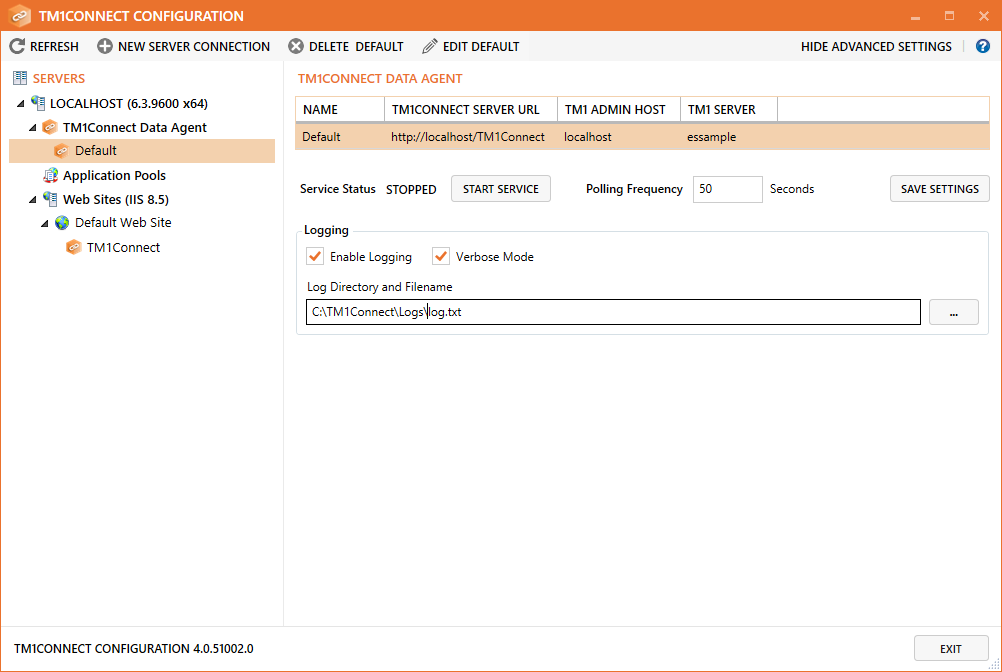Select the Default tree item under Data Agent
This screenshot has width=1002, height=672.
[142, 151]
